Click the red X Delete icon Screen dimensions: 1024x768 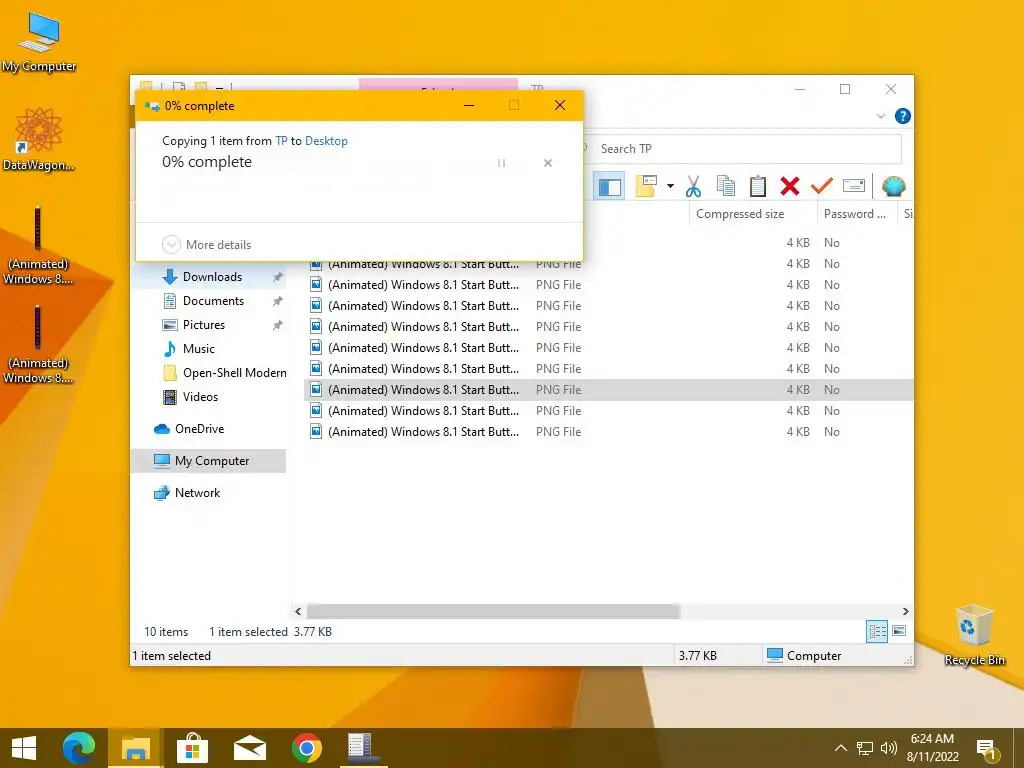click(790, 186)
